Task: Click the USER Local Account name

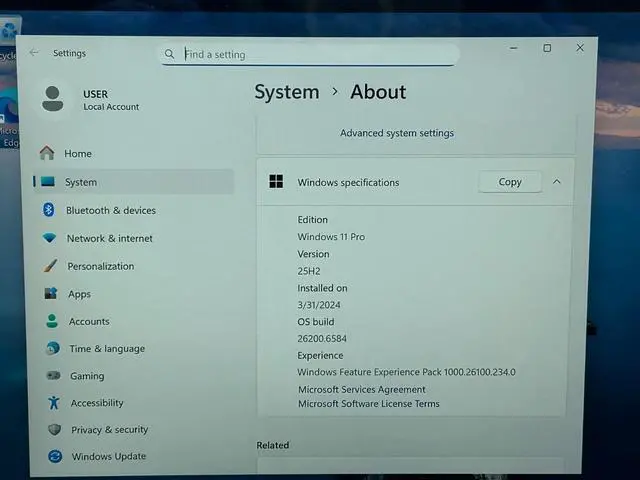Action: point(111,100)
